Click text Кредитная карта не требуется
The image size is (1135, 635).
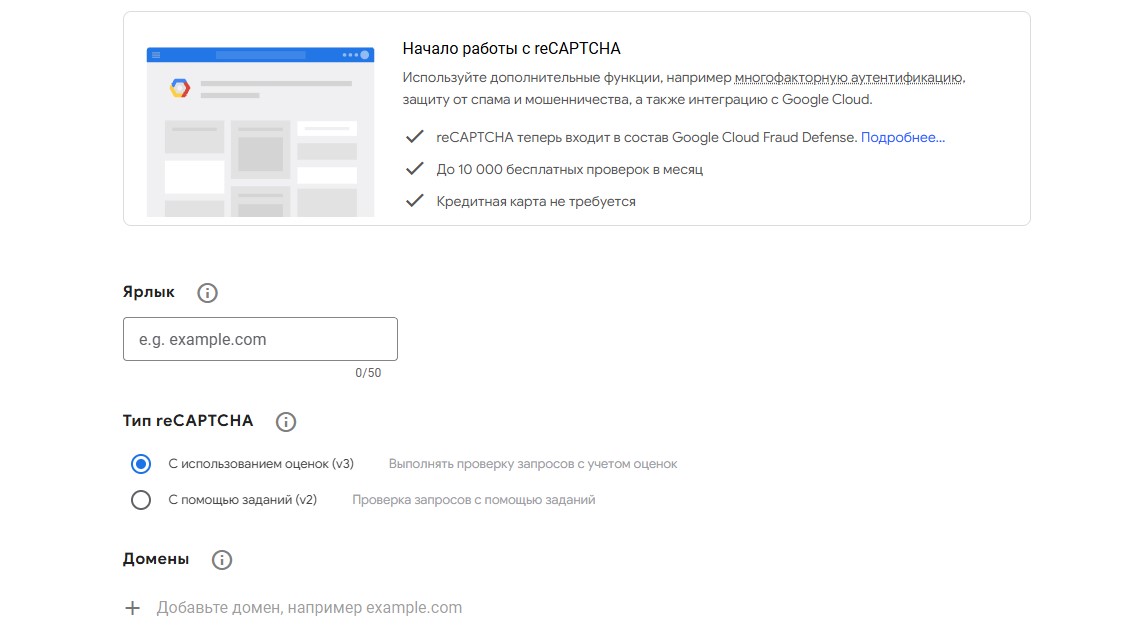[536, 201]
